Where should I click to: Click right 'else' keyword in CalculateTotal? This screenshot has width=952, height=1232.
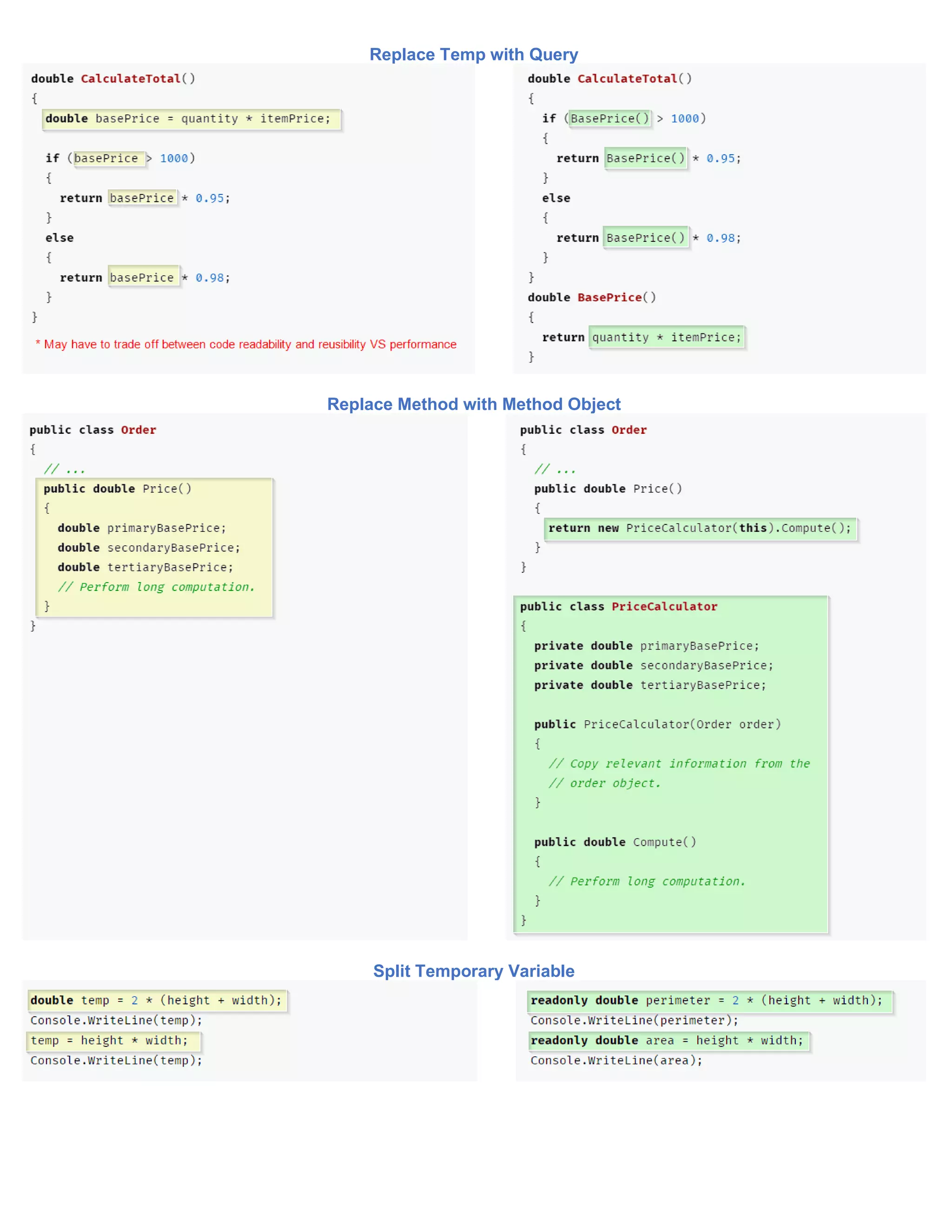click(x=556, y=199)
